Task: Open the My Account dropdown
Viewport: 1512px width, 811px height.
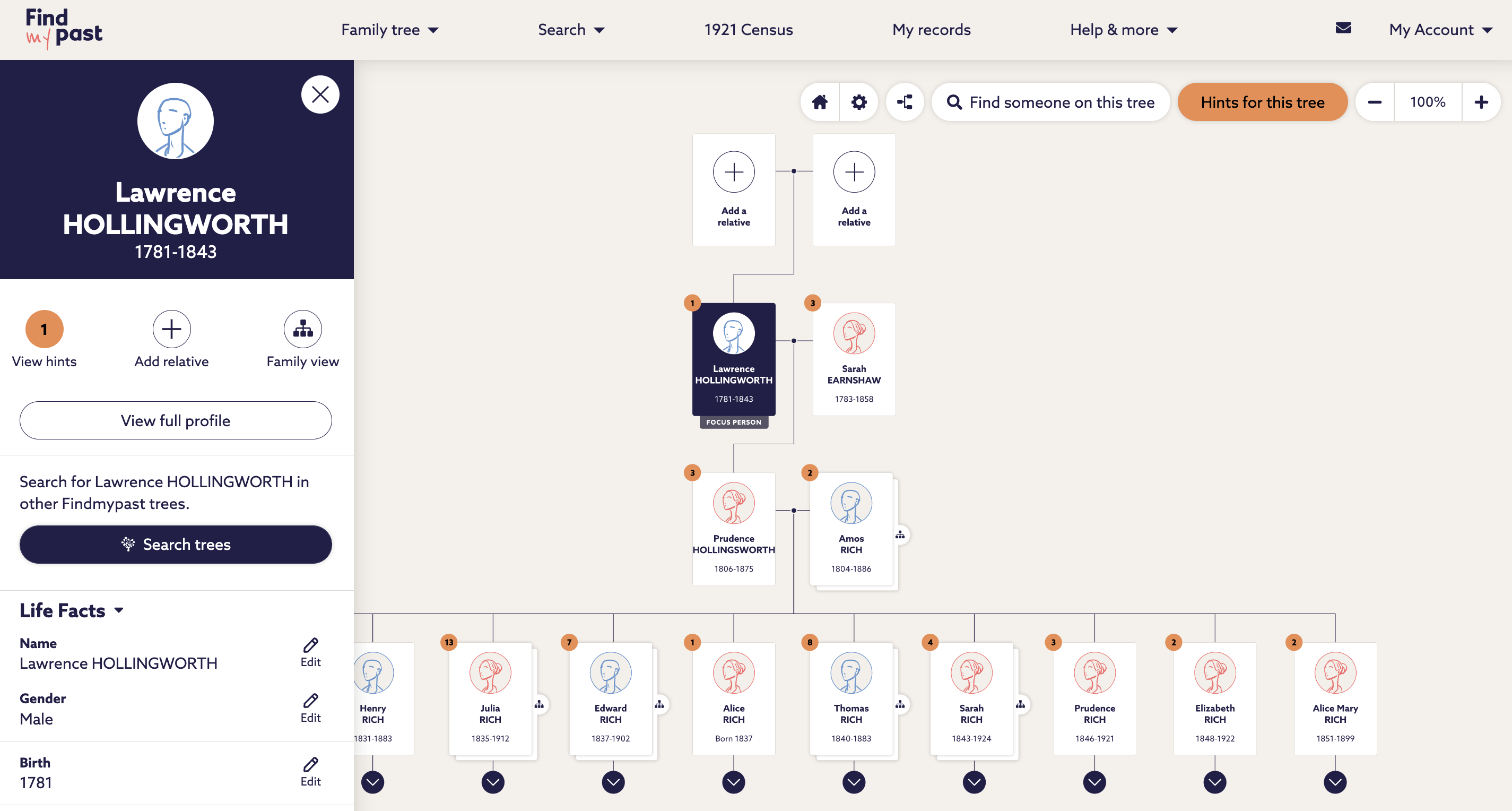Action: pyautogui.click(x=1440, y=30)
